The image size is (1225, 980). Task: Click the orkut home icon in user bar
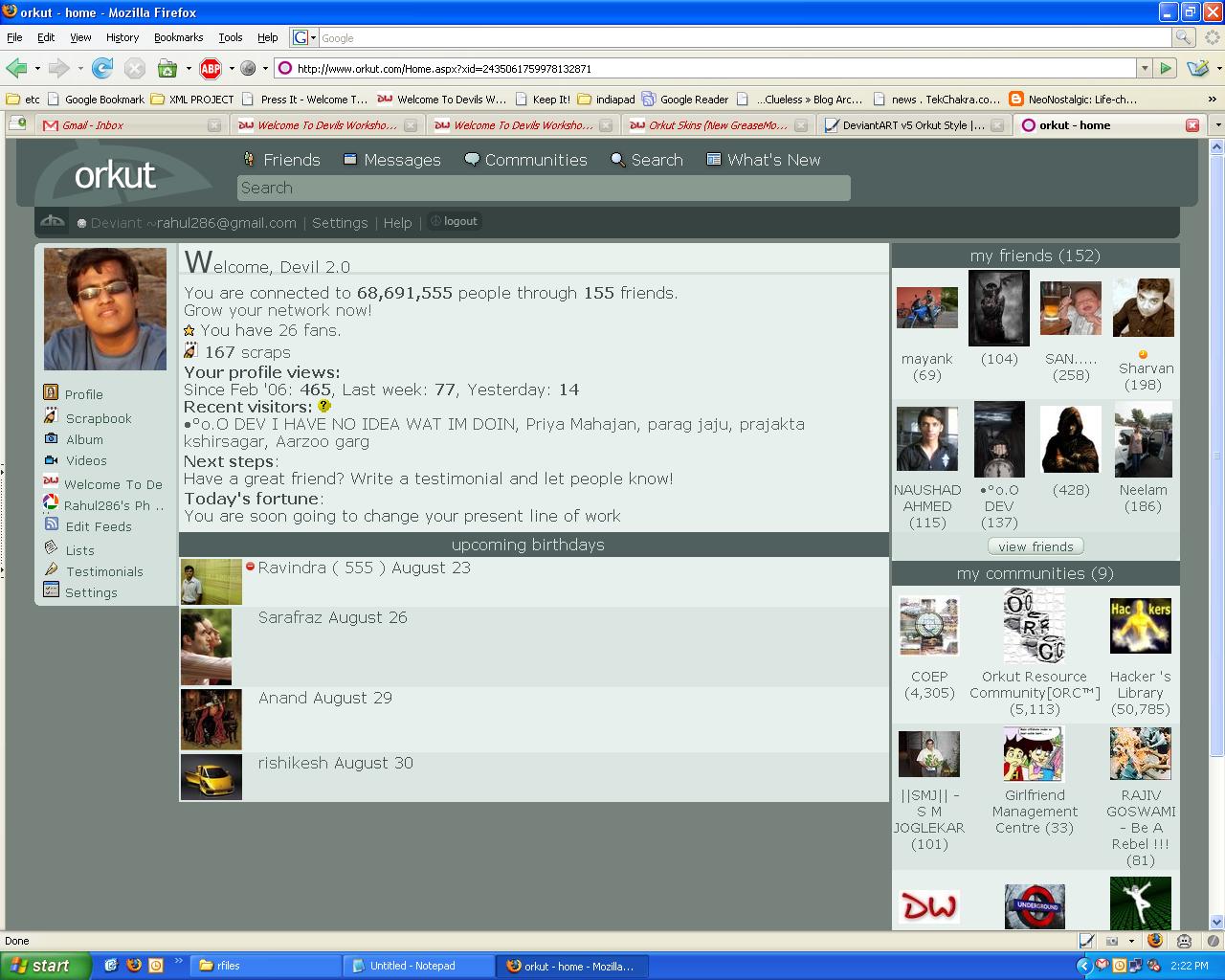click(53, 221)
